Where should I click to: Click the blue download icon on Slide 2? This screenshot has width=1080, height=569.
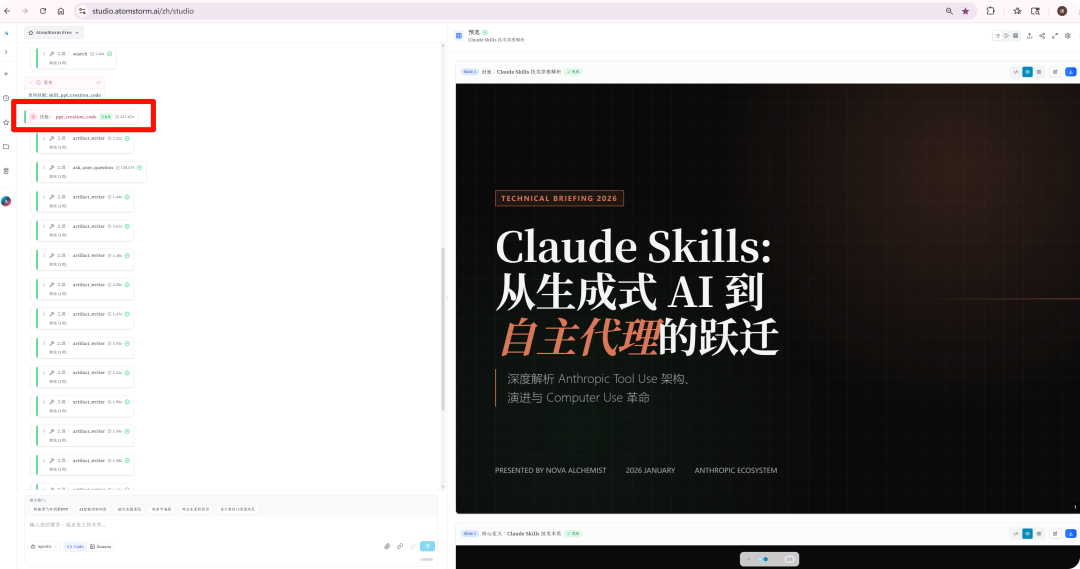(x=1070, y=533)
